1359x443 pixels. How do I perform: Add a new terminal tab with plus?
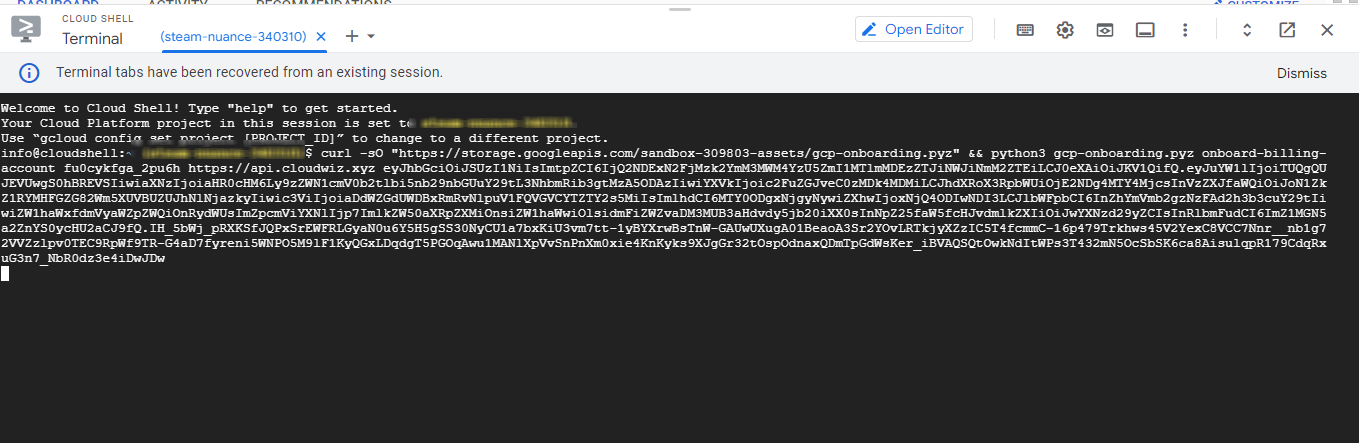click(x=351, y=37)
